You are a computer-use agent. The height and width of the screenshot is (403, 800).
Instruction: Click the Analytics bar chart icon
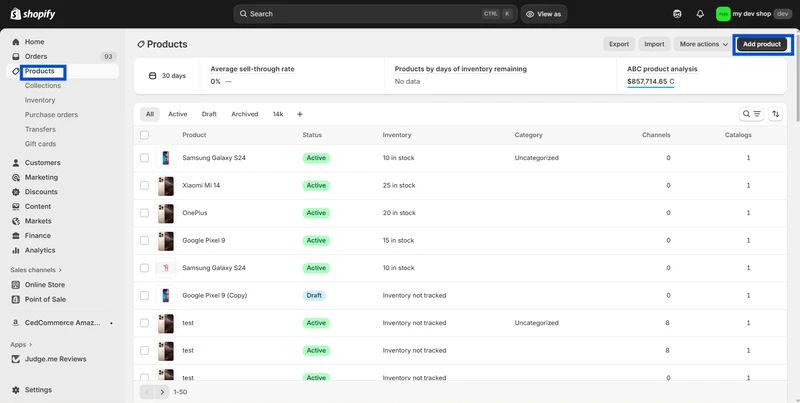coord(16,250)
